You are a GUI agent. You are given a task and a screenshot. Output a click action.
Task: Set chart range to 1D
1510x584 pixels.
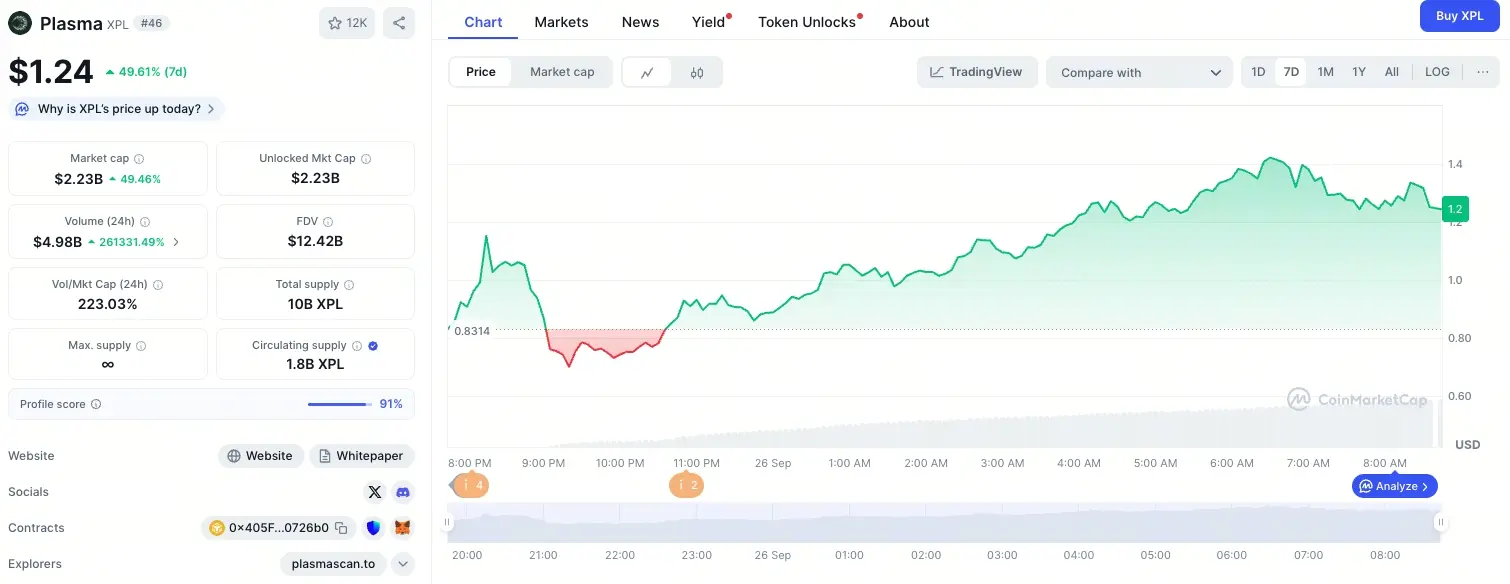[1258, 72]
